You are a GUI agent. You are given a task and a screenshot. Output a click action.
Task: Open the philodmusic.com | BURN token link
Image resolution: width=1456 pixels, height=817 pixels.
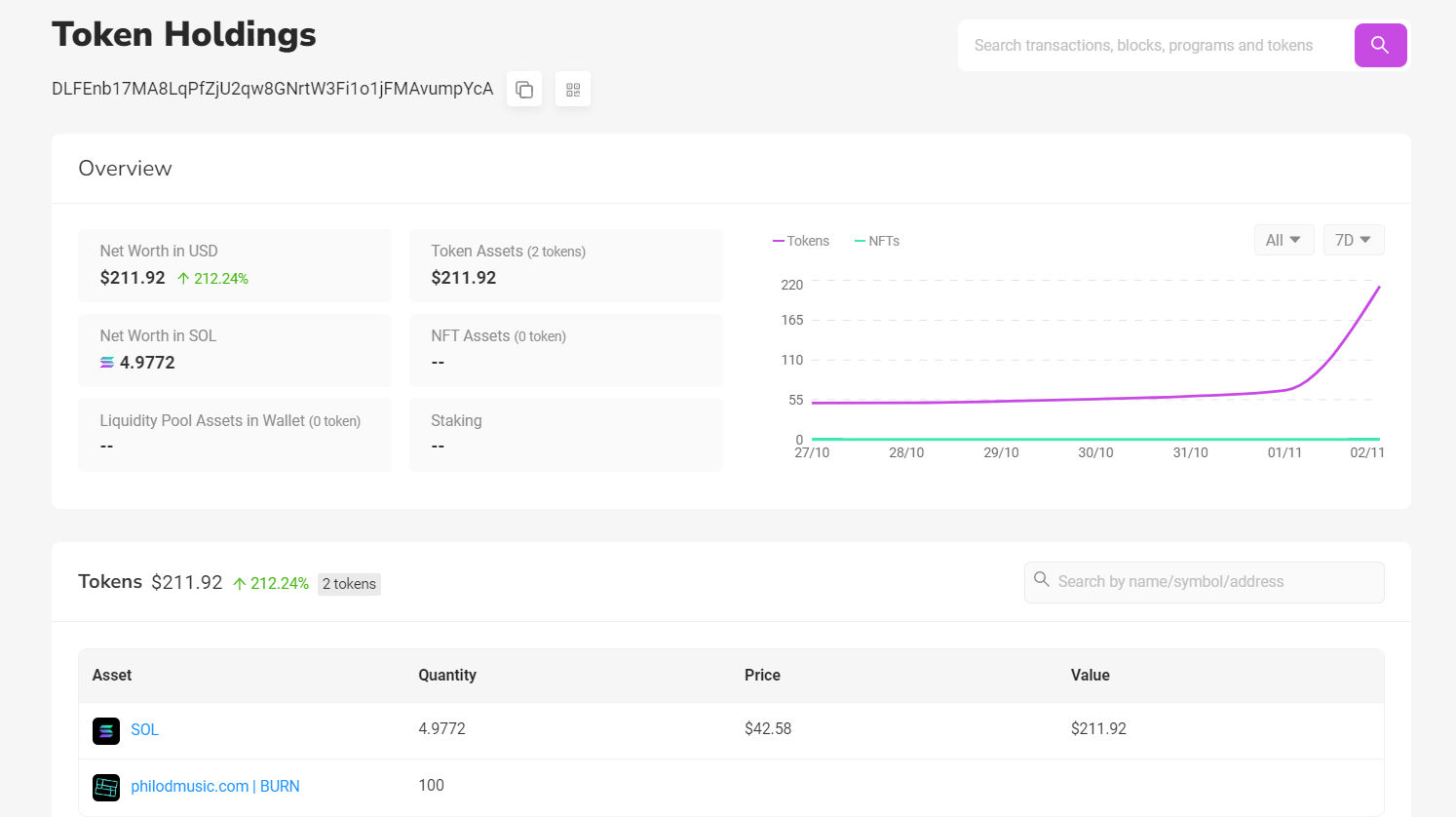[x=215, y=786]
